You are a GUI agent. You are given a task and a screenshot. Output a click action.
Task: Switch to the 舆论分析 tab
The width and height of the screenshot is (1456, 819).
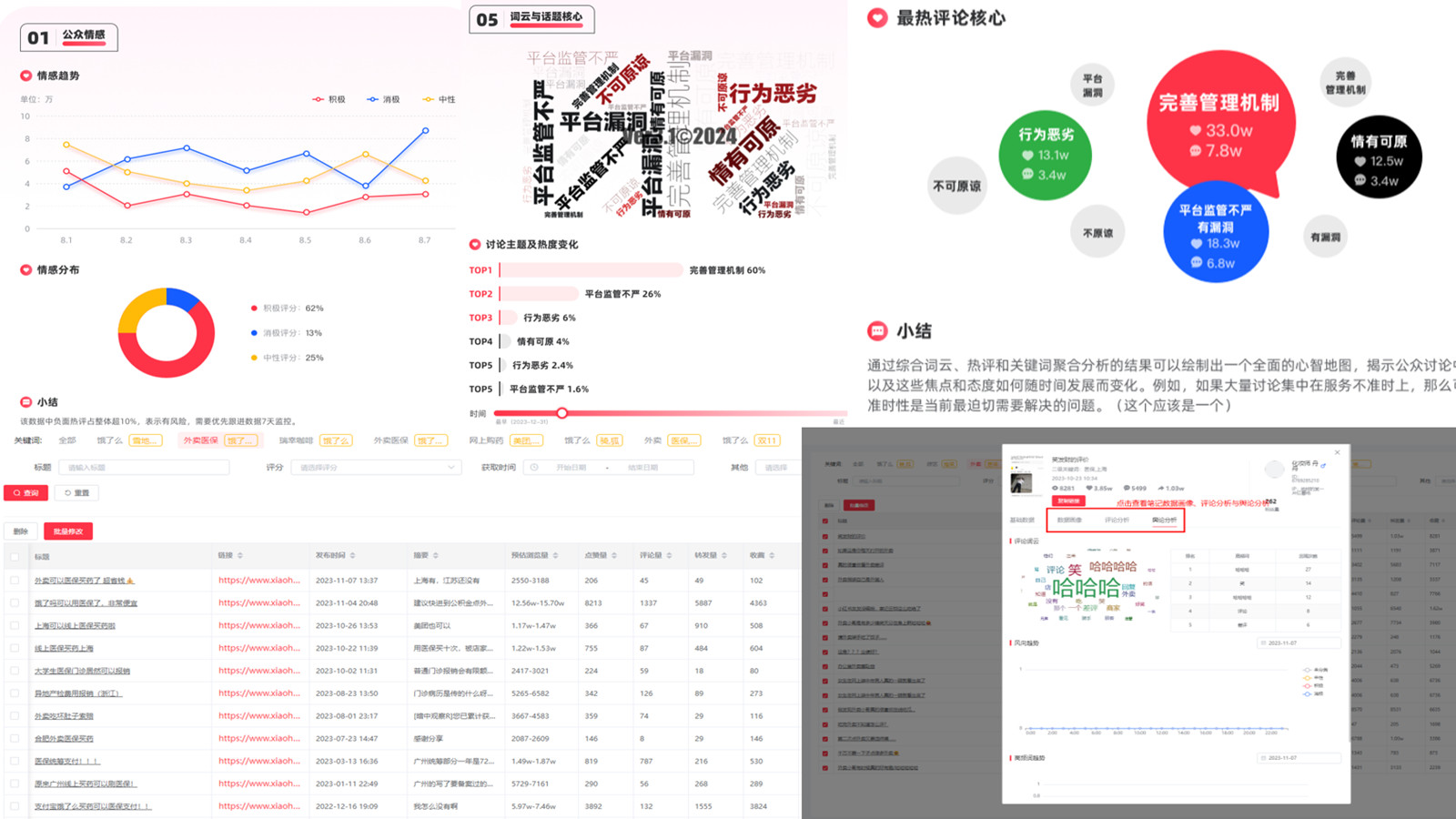(x=1165, y=519)
